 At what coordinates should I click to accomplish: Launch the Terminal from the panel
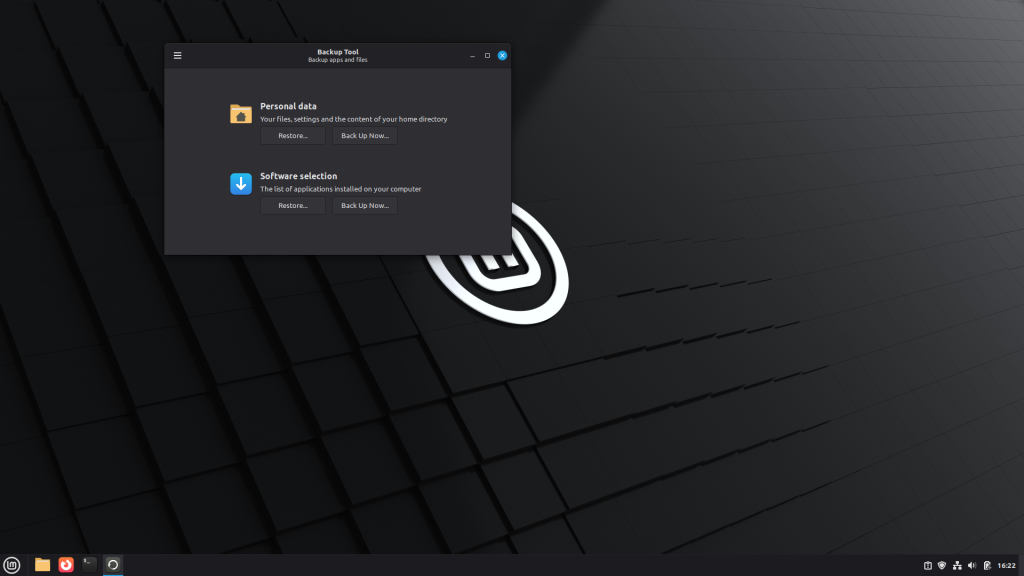(x=89, y=565)
